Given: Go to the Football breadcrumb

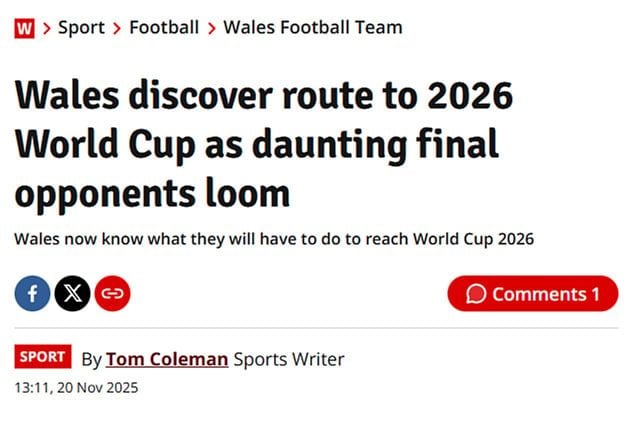Looking at the screenshot, I should click(x=164, y=27).
